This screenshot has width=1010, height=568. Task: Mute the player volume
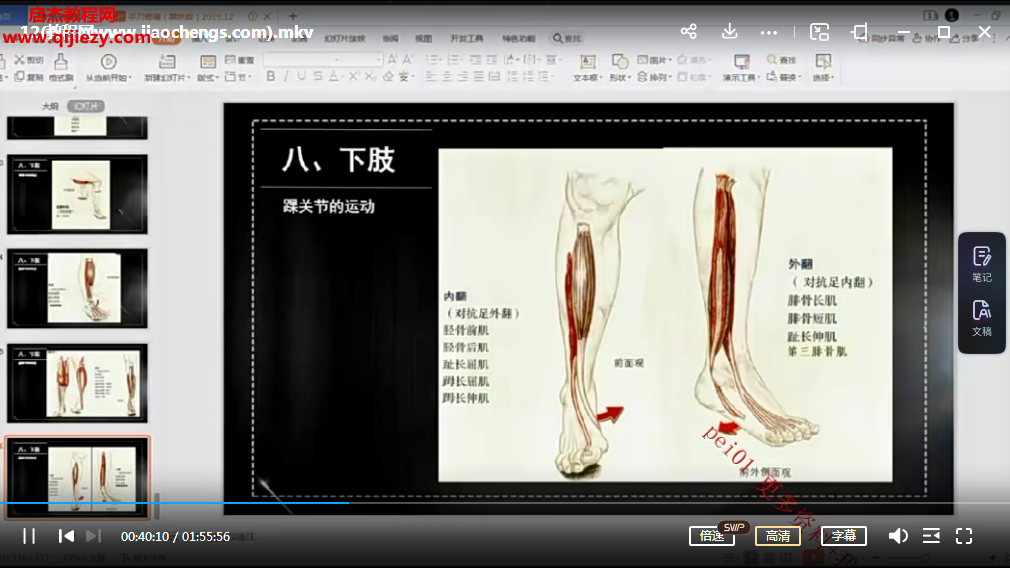(898, 536)
